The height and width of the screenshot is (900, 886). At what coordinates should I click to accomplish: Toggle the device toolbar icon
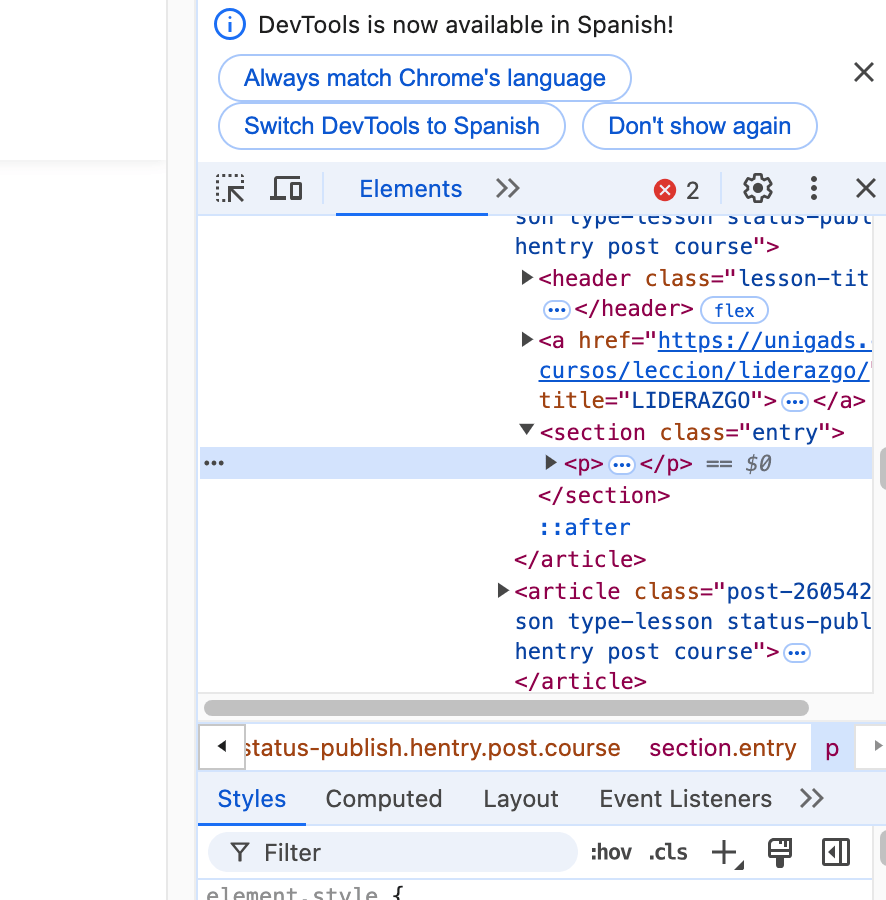click(286, 189)
